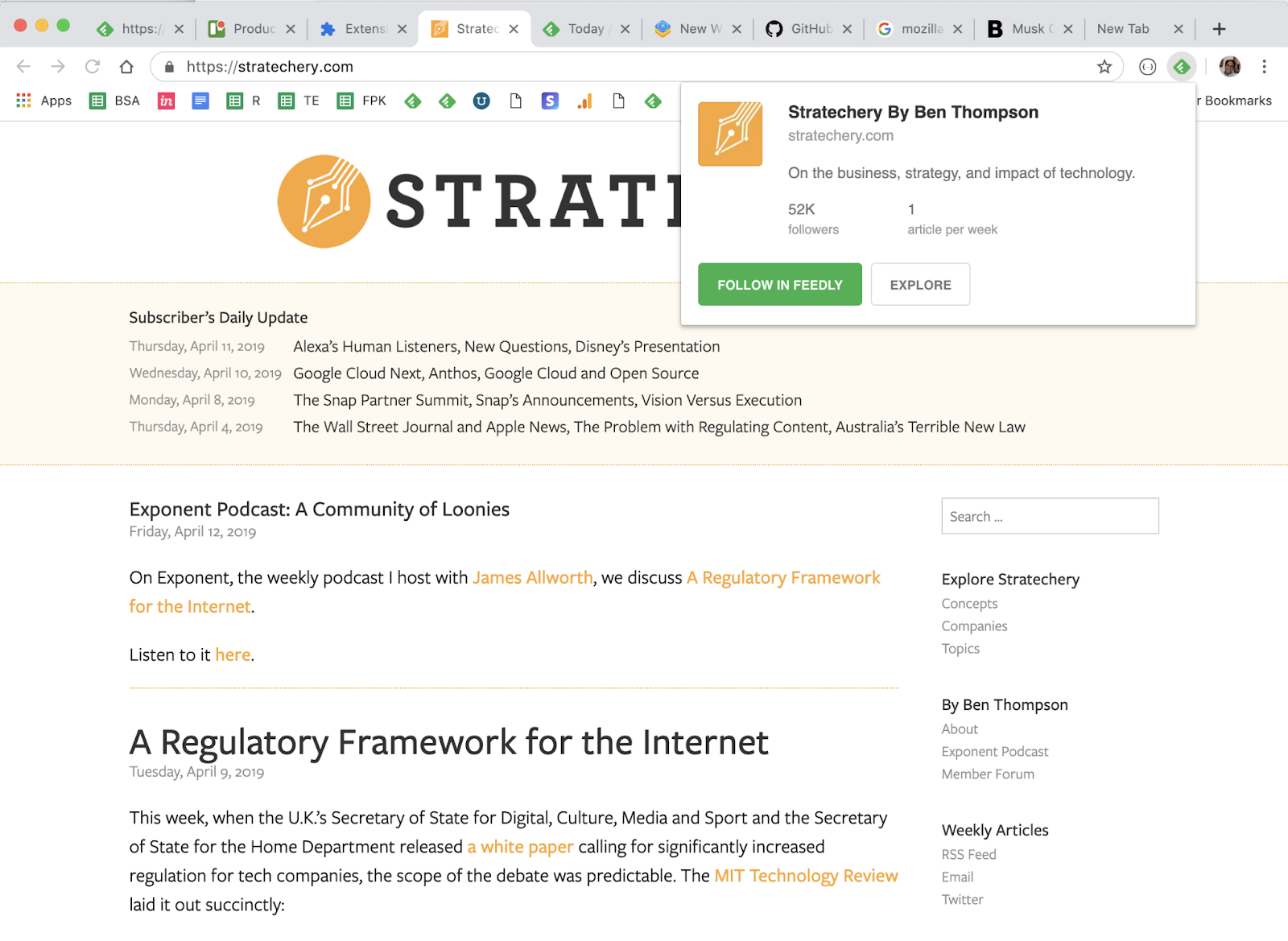Open the About sidebar link
The image size is (1288, 941).
(x=960, y=729)
